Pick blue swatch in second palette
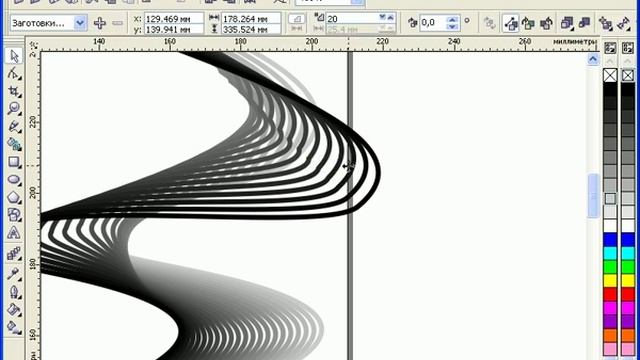Viewport: 640px width, 360px height. pyautogui.click(x=628, y=240)
